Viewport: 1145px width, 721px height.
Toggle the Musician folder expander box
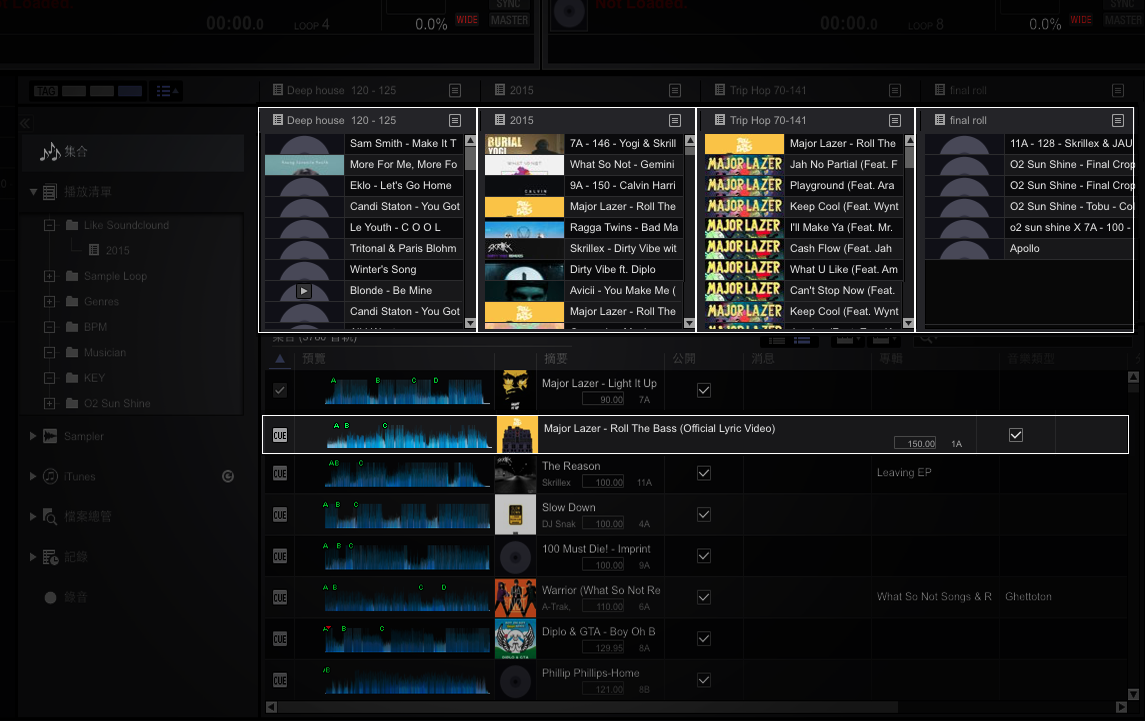tap(50, 353)
